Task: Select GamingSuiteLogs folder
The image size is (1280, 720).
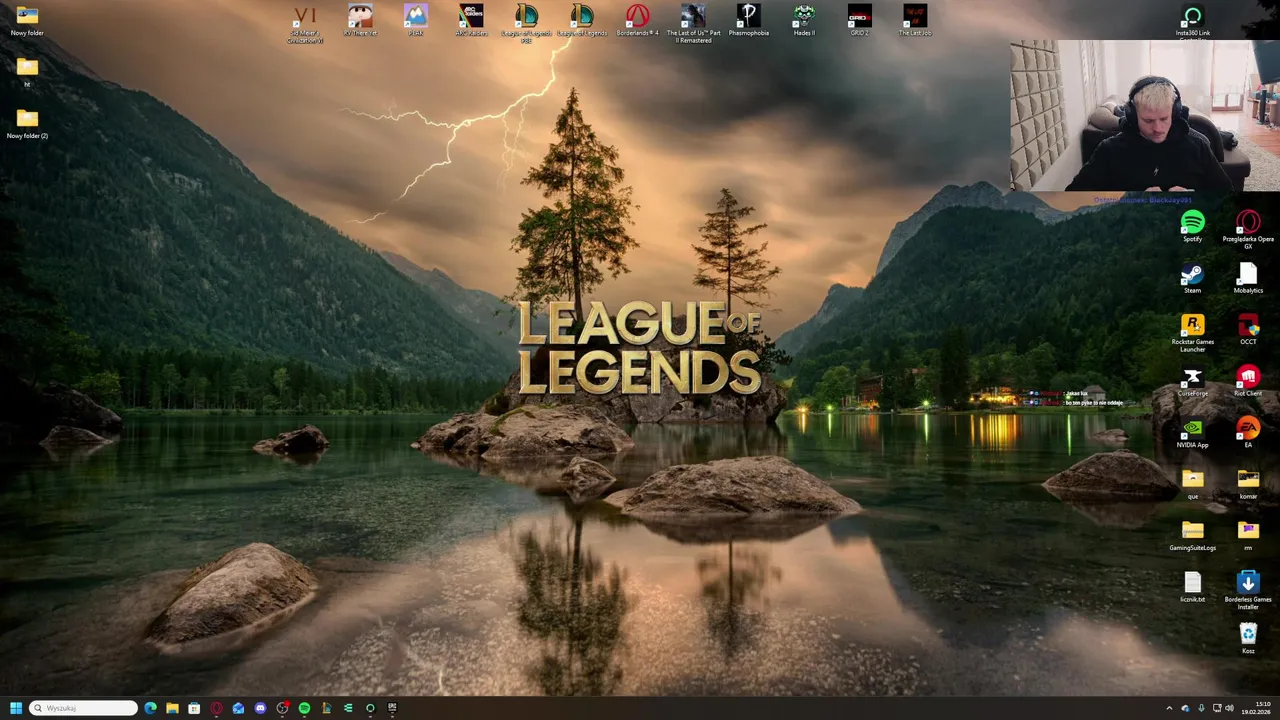Action: (1192, 535)
